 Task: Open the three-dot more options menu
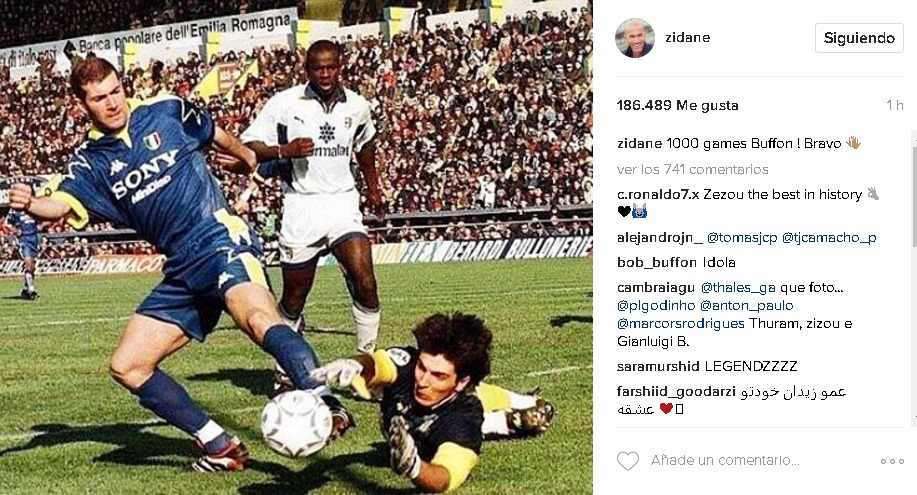pyautogui.click(x=892, y=462)
